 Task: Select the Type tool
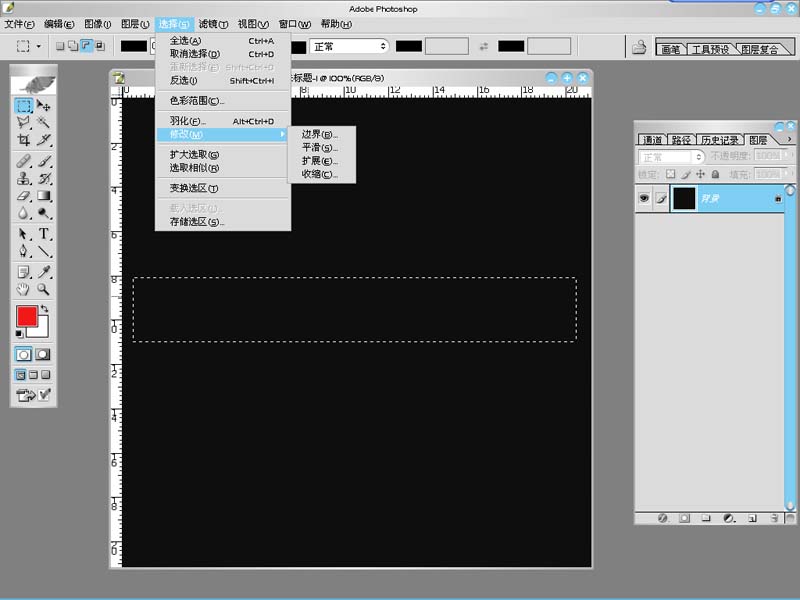(x=44, y=234)
